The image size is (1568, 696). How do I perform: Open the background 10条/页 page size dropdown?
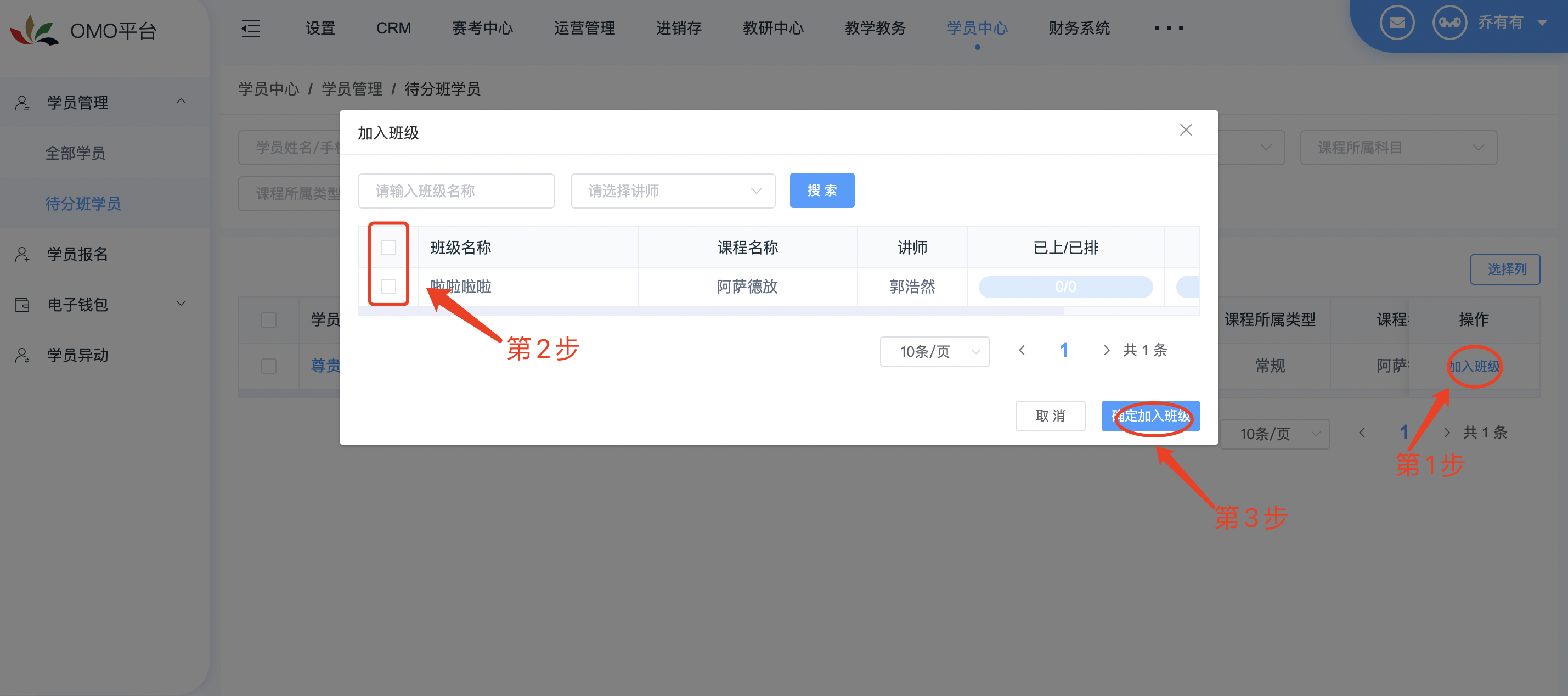pyautogui.click(x=1274, y=434)
